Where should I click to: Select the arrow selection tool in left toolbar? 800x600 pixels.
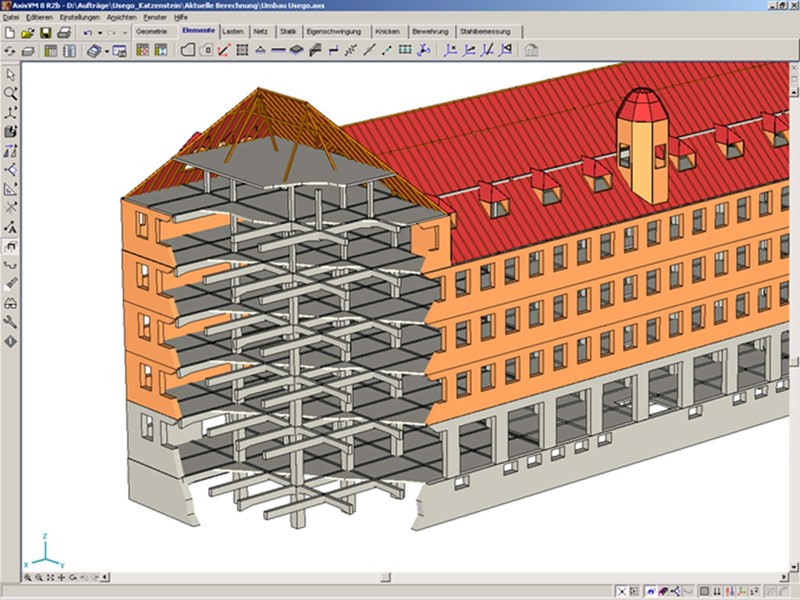point(11,74)
